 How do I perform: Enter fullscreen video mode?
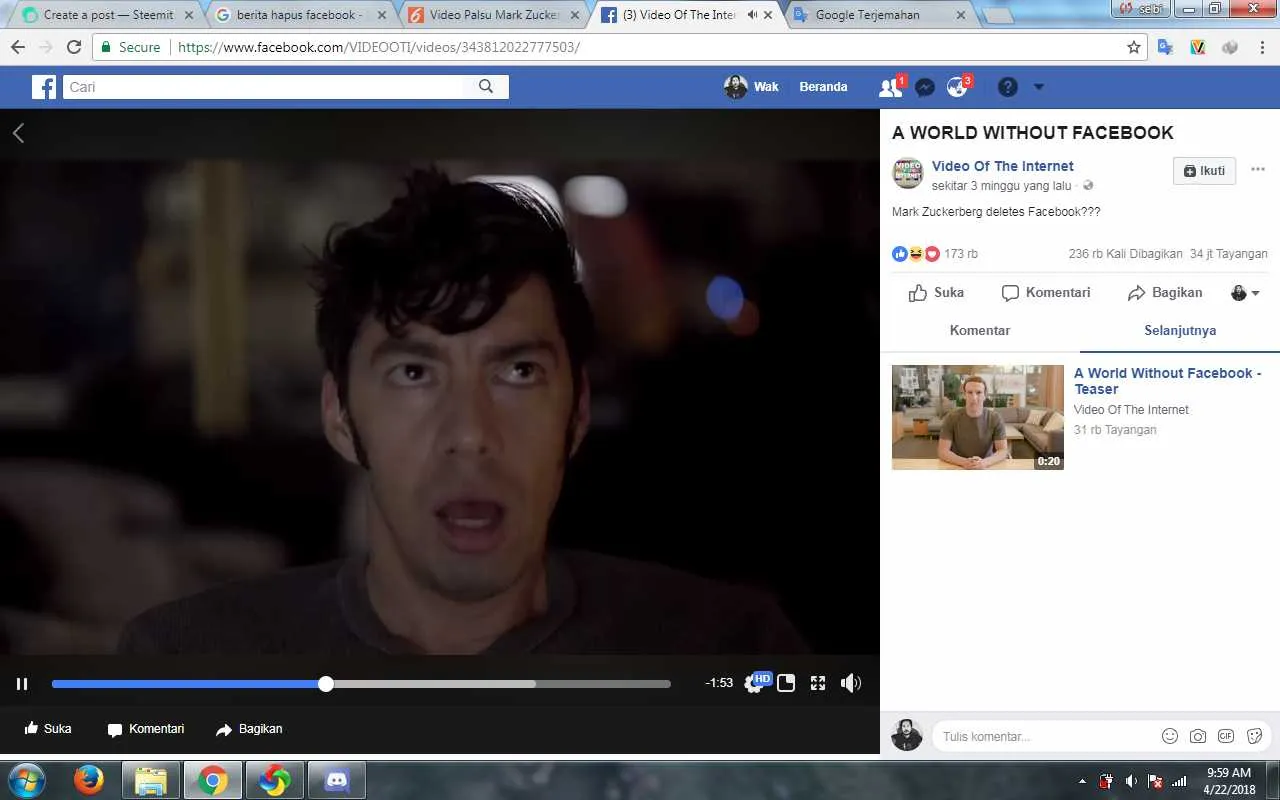[818, 683]
